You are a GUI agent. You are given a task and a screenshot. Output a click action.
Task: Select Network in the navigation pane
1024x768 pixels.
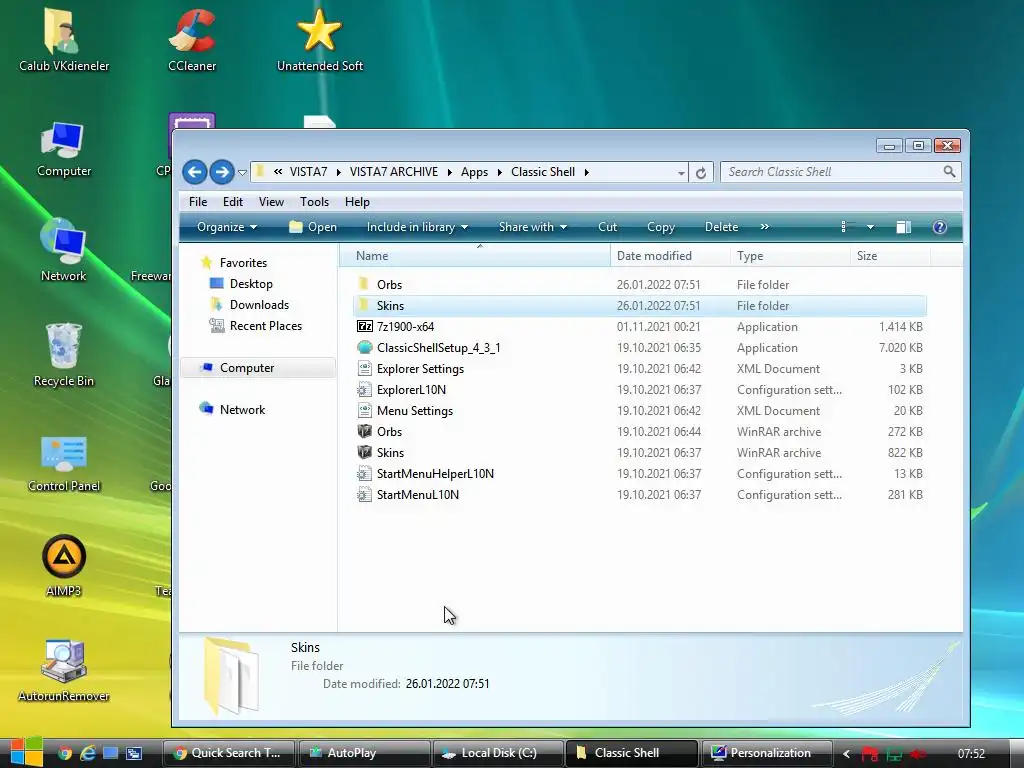click(x=242, y=409)
